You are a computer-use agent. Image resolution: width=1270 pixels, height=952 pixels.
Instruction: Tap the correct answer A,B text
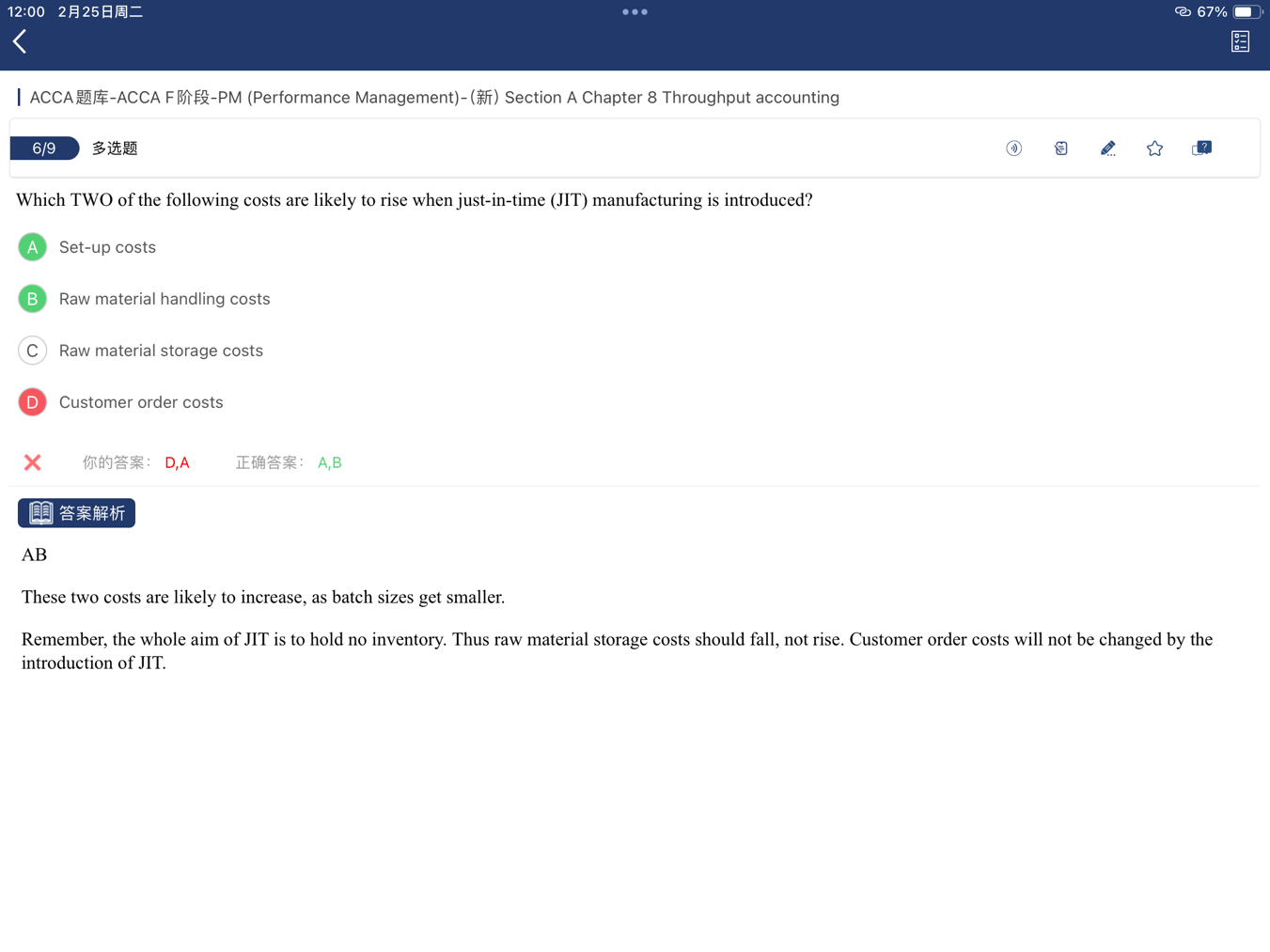(329, 462)
